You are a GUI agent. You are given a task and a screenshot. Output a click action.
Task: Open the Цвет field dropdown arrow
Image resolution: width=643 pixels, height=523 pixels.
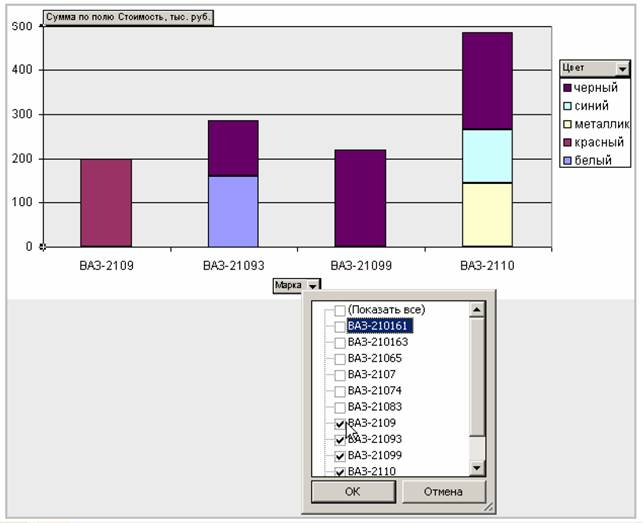click(622, 69)
